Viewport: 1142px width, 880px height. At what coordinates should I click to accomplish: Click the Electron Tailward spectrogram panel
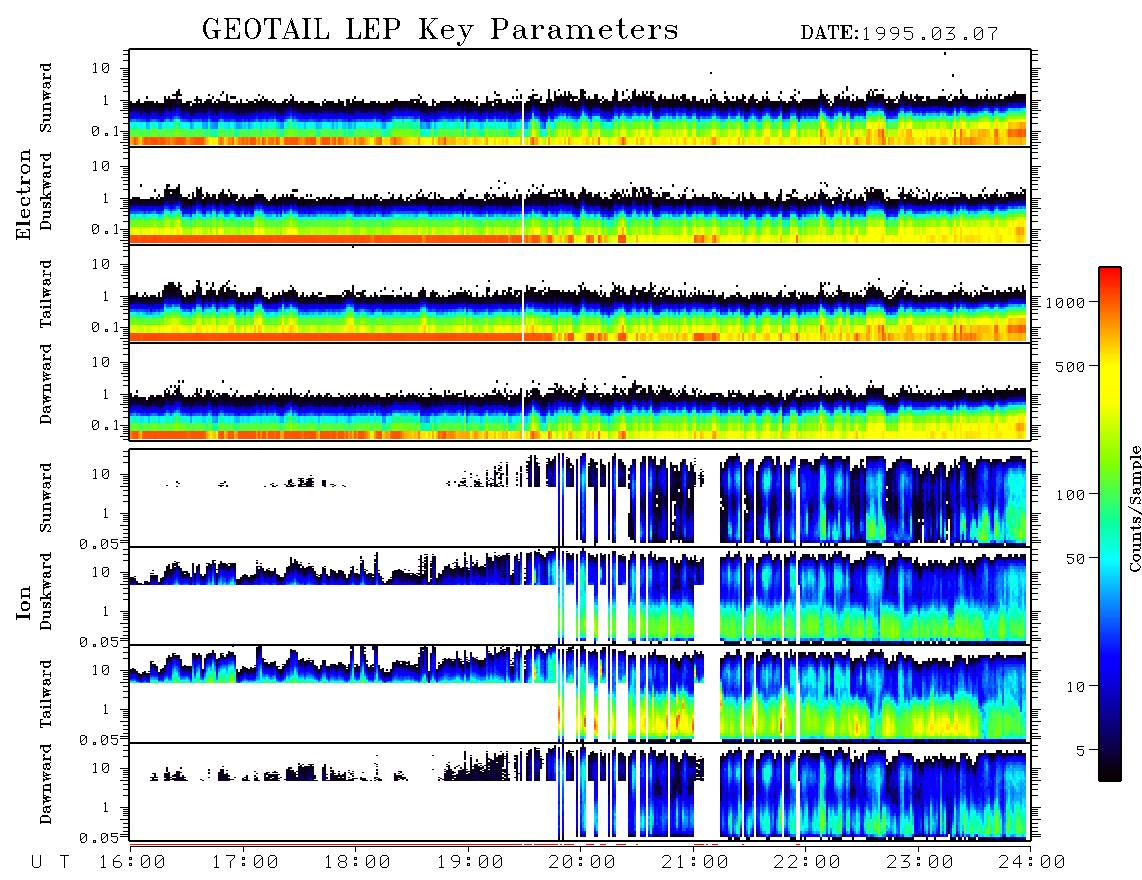coord(580,294)
